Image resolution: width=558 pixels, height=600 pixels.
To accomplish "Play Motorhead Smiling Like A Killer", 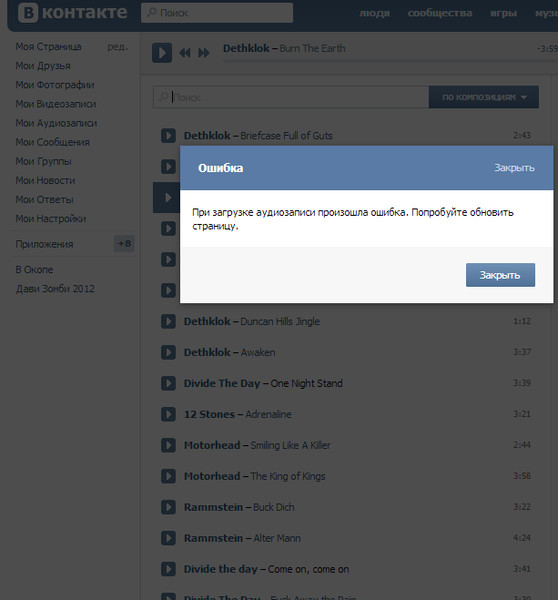I will (168, 445).
